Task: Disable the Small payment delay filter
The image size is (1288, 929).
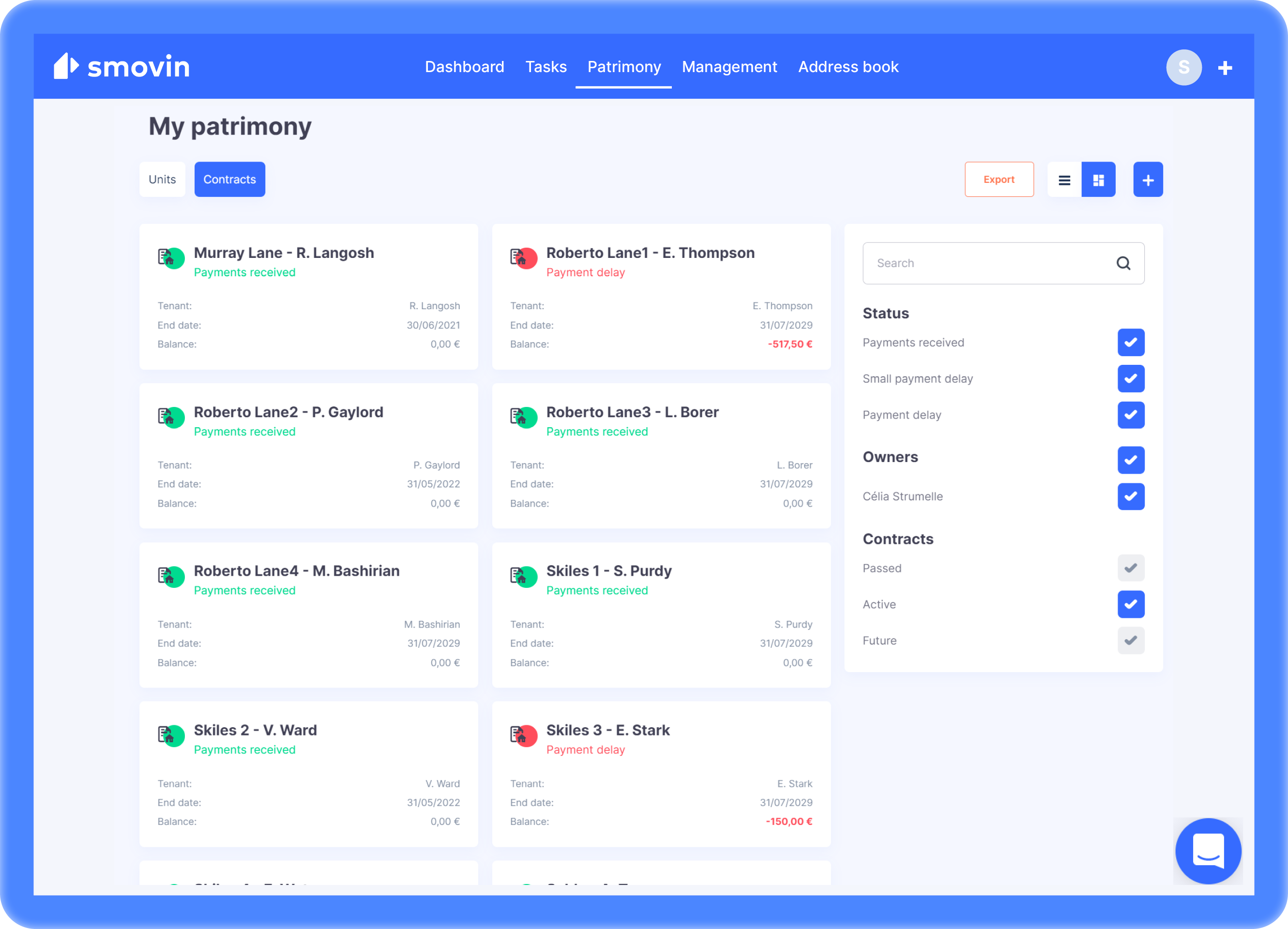Action: click(x=1130, y=378)
